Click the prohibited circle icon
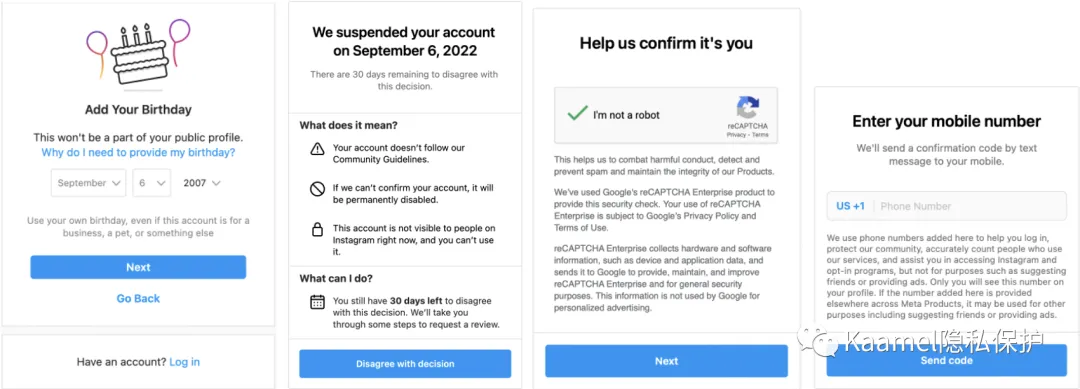 click(x=317, y=189)
